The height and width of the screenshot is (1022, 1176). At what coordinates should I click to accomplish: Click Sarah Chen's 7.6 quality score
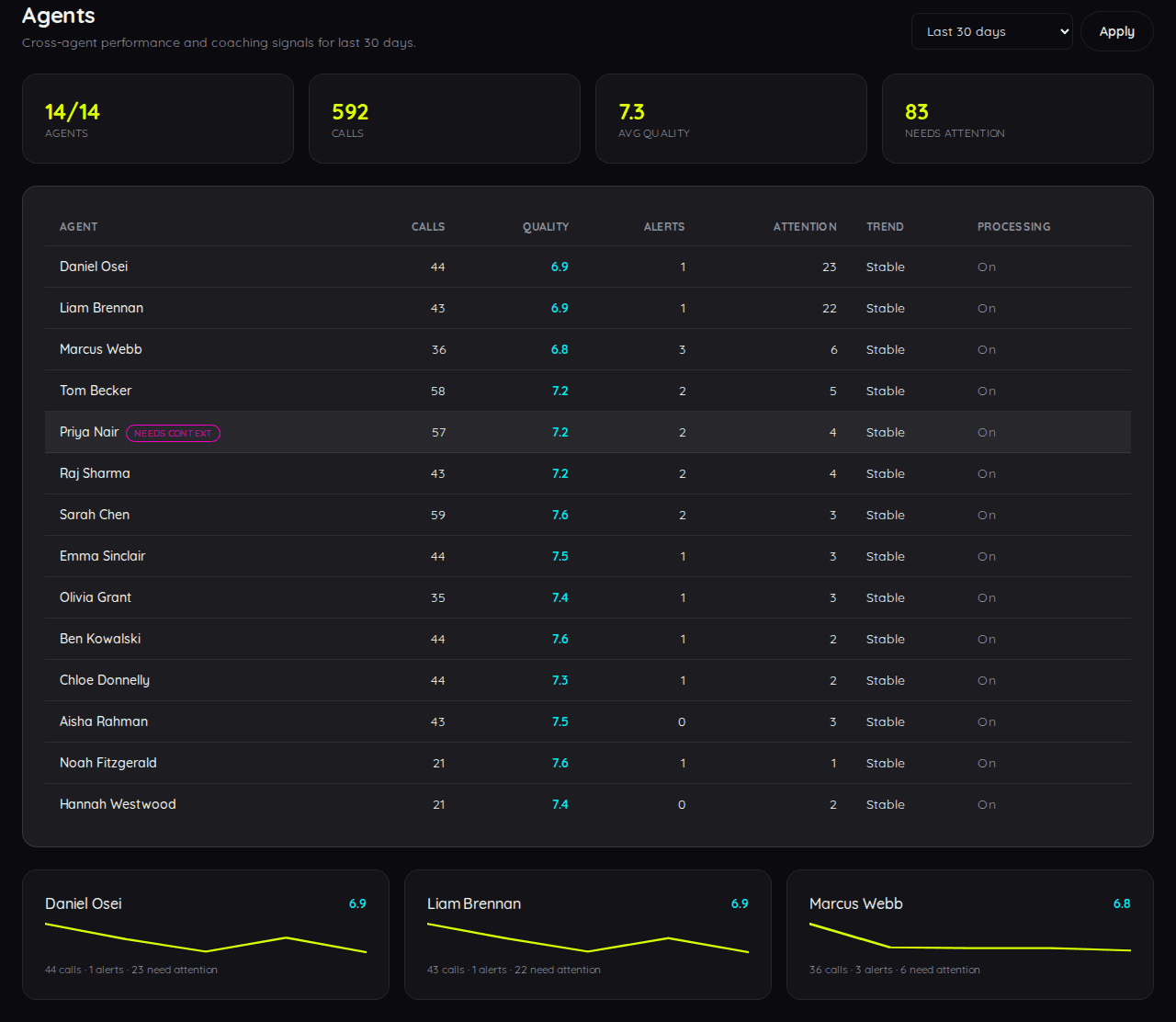pos(560,515)
